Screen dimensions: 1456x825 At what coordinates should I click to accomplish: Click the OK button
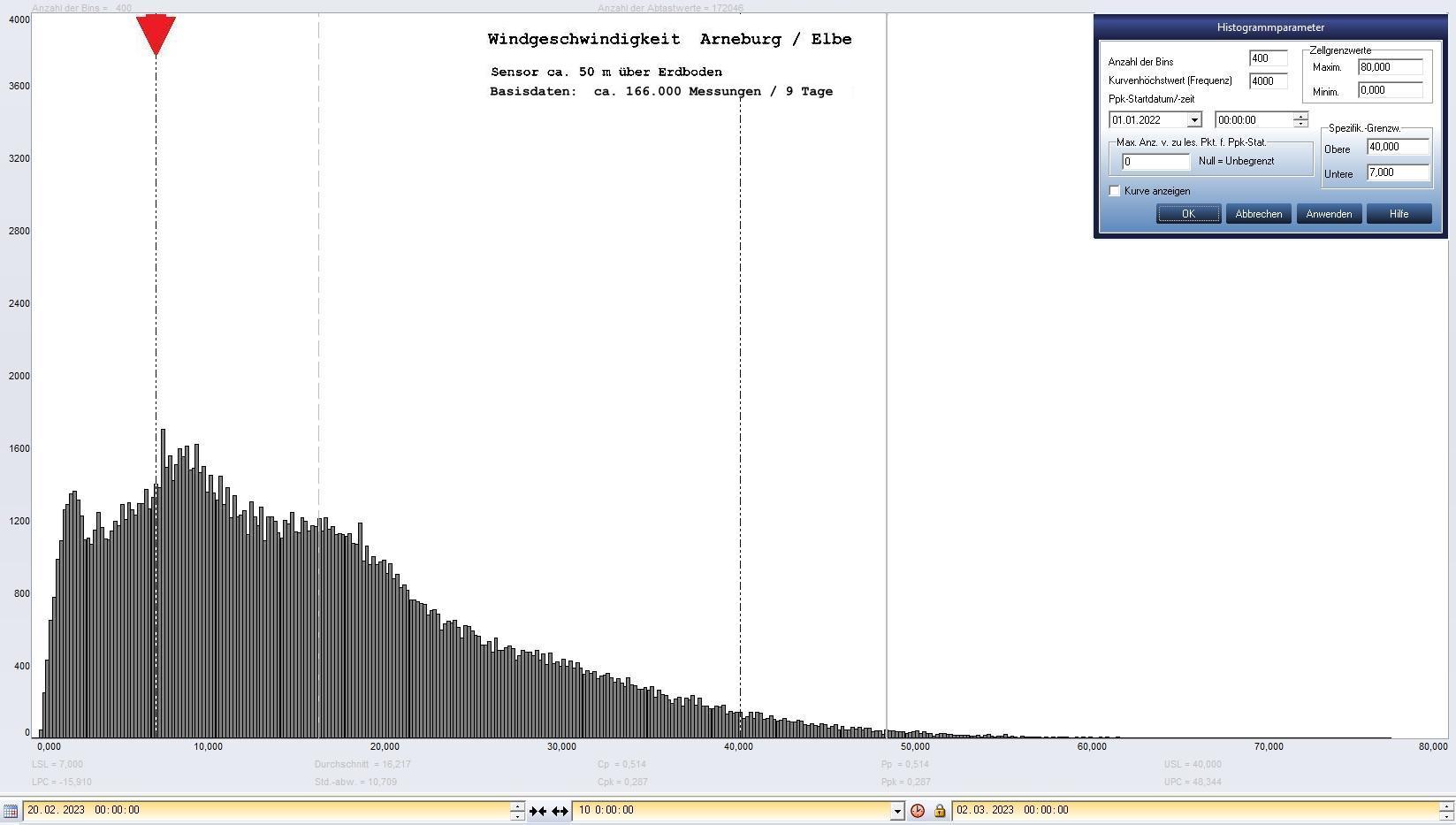tap(1188, 214)
